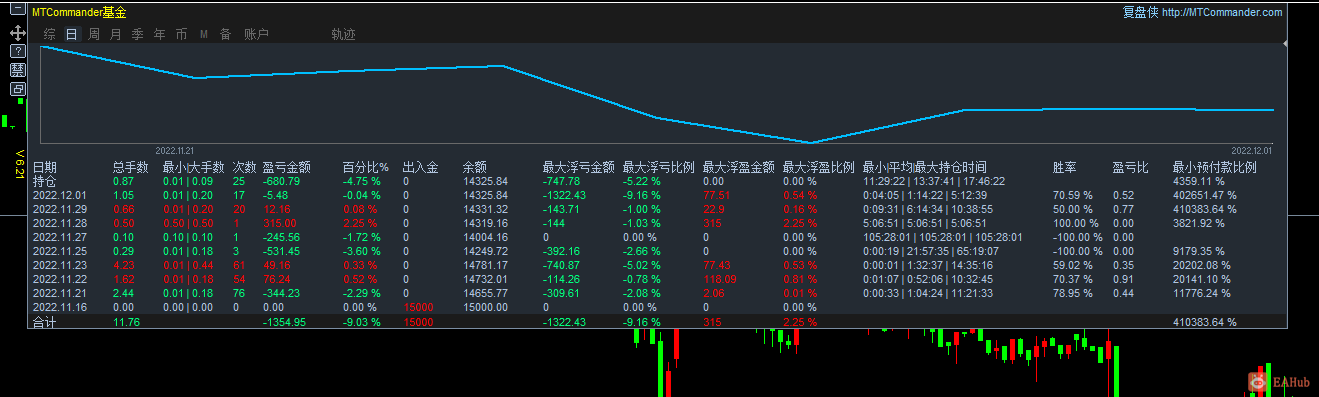The height and width of the screenshot is (397, 1319).
Task: Click the 最大浮亏金额 column header
Action: pos(579,168)
